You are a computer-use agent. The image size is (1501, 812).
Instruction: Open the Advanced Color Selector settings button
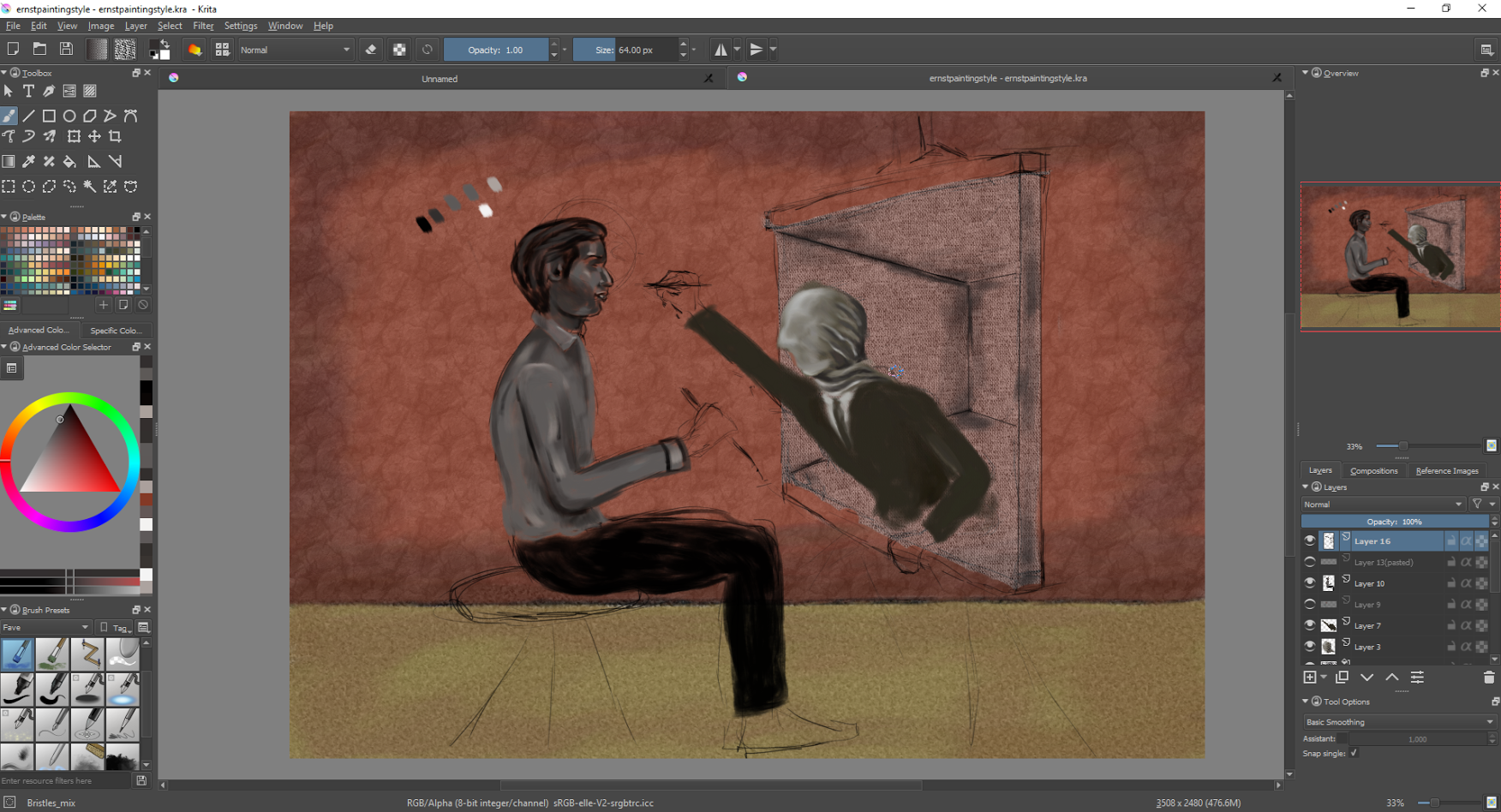12,368
